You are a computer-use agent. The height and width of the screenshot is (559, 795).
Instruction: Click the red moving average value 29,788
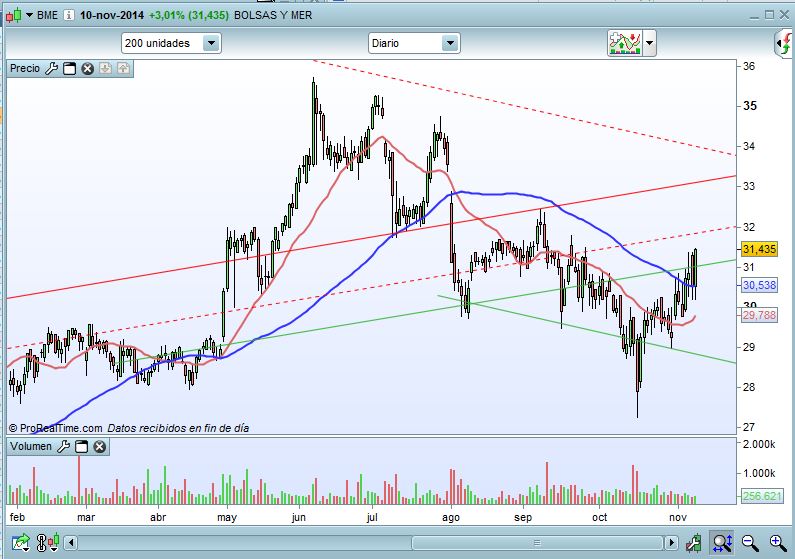[x=759, y=315]
